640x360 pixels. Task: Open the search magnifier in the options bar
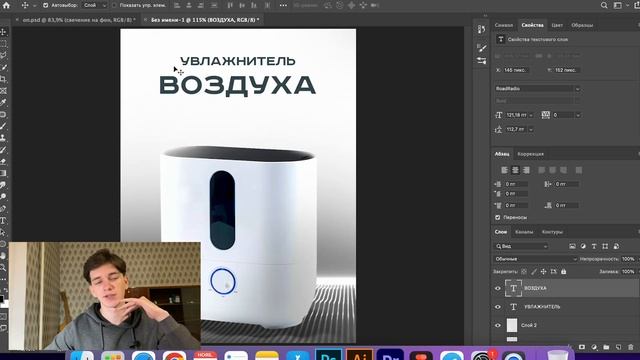point(604,5)
